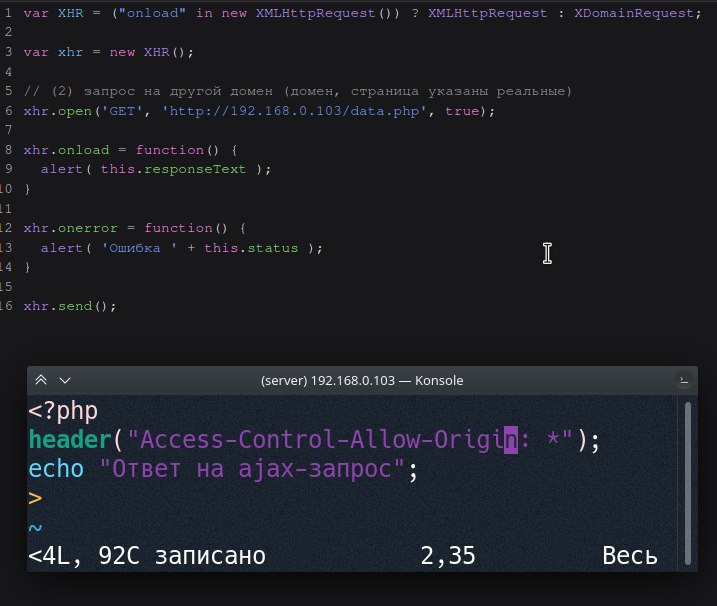Click the keep-below chevron icon in Konsole titlebar
Image resolution: width=717 pixels, height=606 pixels.
tap(65, 381)
